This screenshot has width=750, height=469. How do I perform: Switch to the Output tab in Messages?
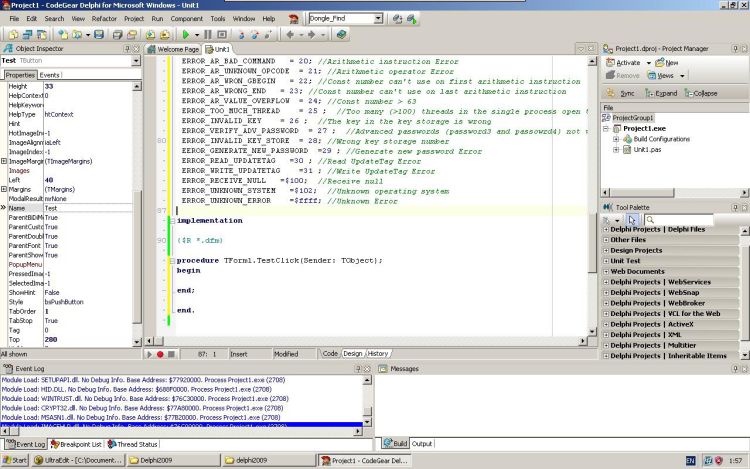422,444
